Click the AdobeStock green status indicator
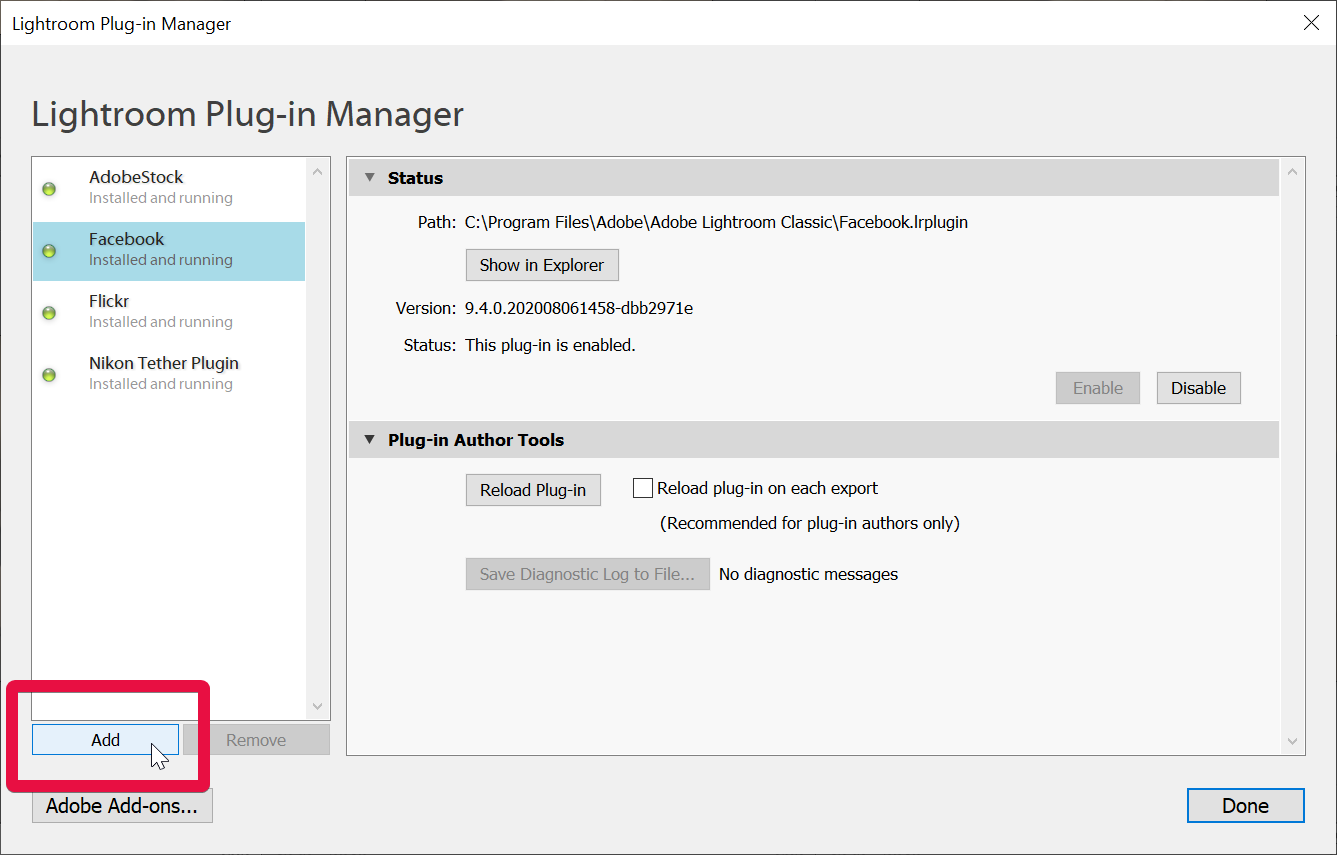This screenshot has width=1337, height=855. (48, 189)
